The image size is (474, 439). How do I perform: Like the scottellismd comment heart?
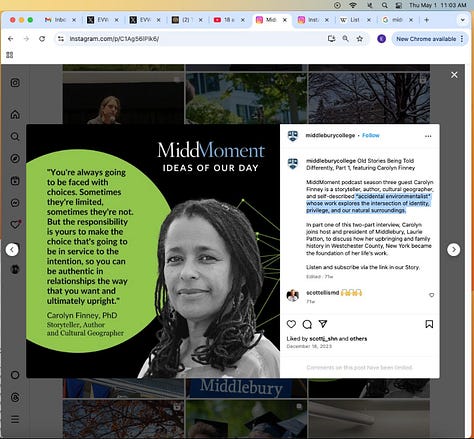(x=431, y=295)
